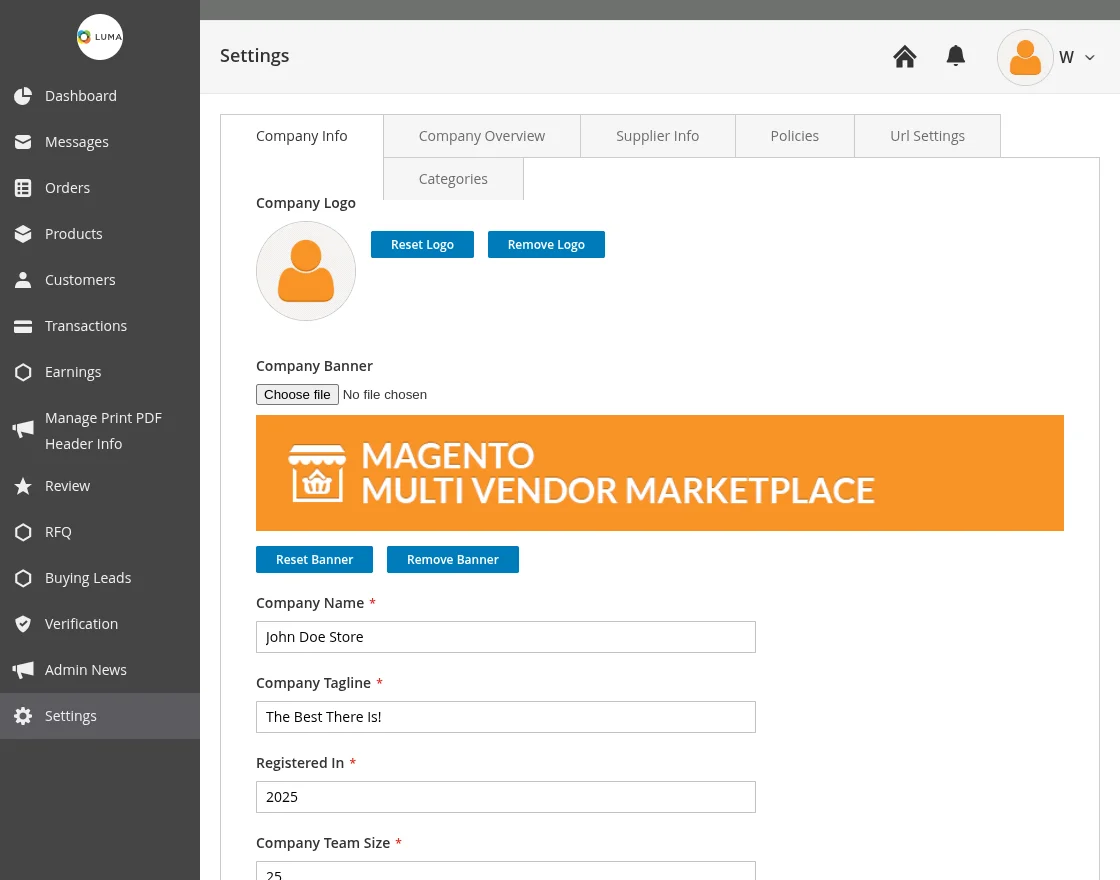
Task: Open the Dashboard from the sidebar
Action: pyautogui.click(x=80, y=95)
